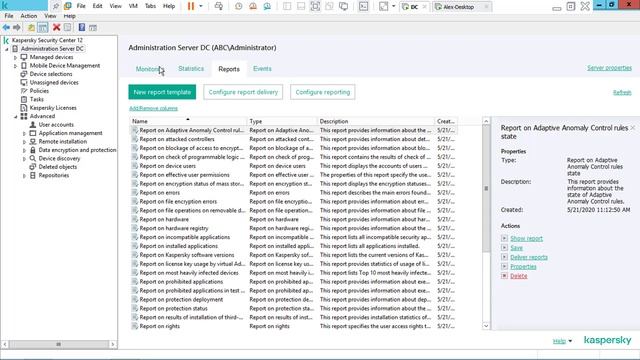The height and width of the screenshot is (360, 640).
Task: Select Administration Server DC tree node
Action: tap(52, 49)
